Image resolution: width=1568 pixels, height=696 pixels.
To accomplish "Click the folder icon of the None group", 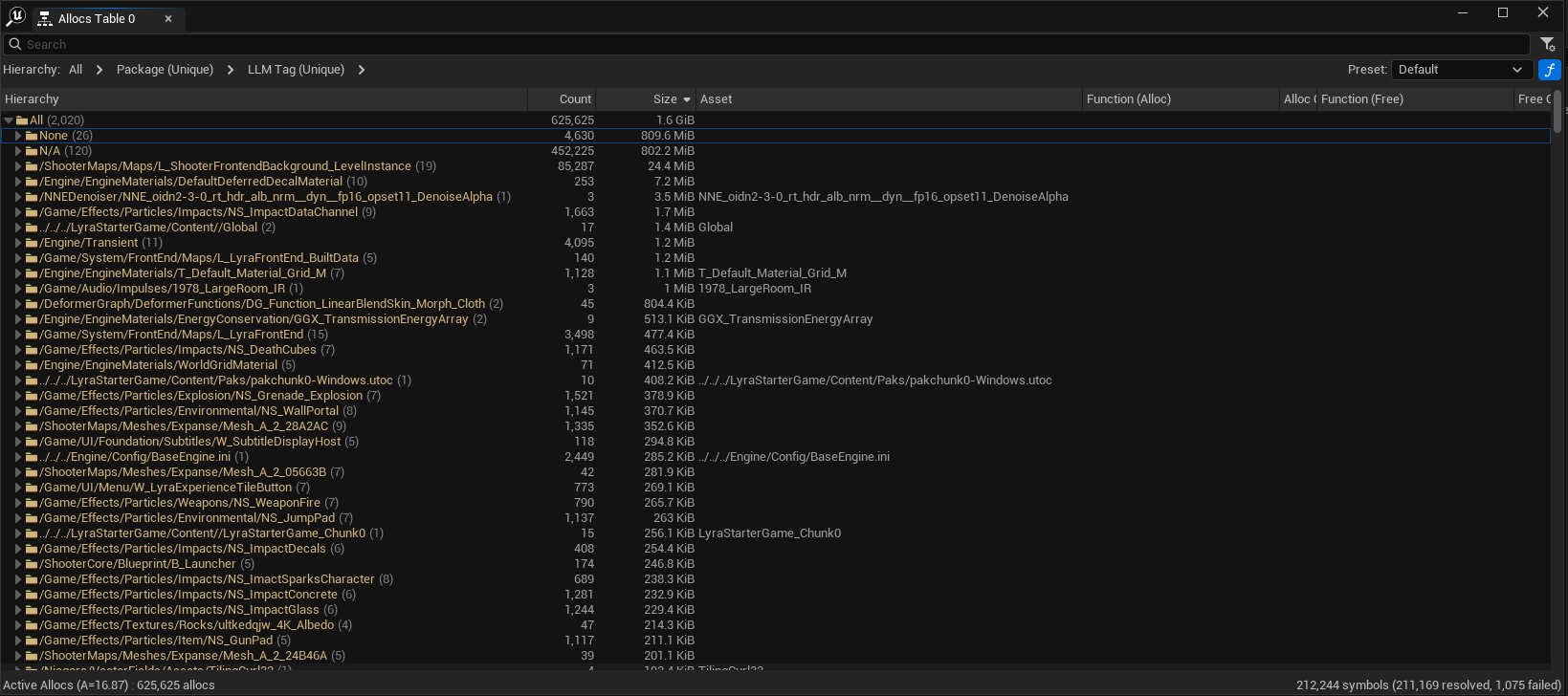I will 32,136.
